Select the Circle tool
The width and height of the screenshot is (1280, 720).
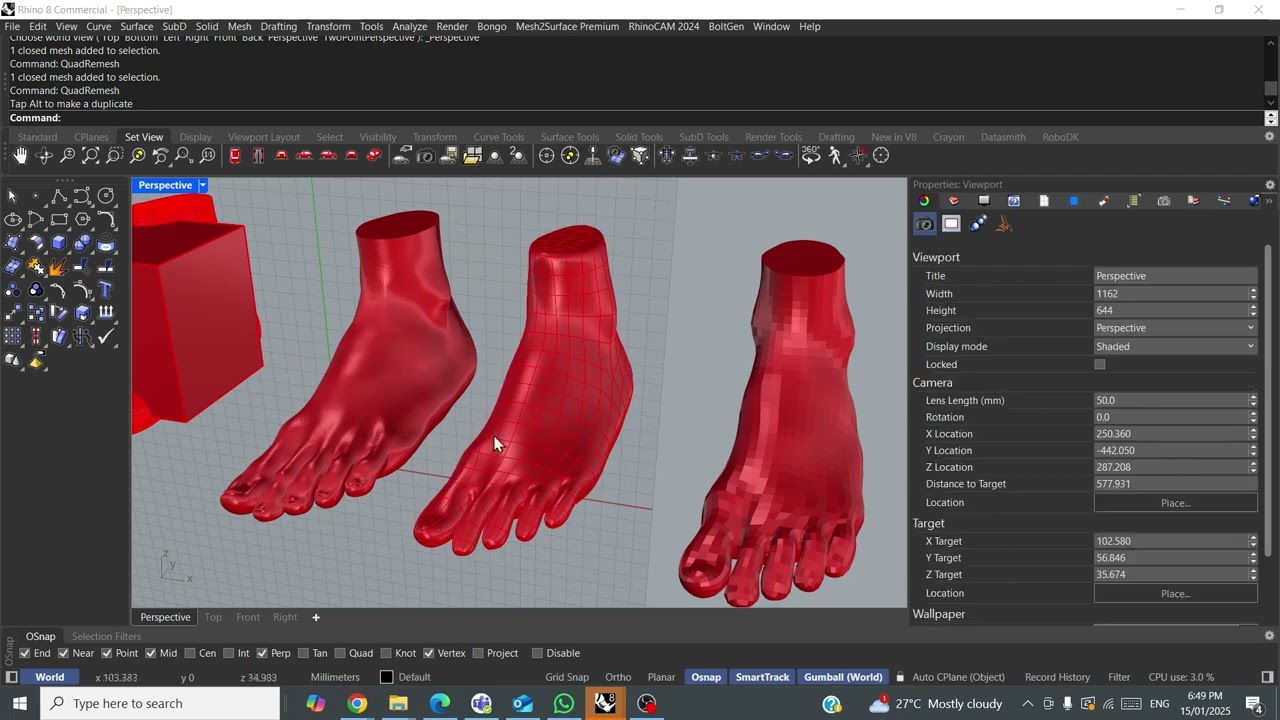(x=107, y=196)
